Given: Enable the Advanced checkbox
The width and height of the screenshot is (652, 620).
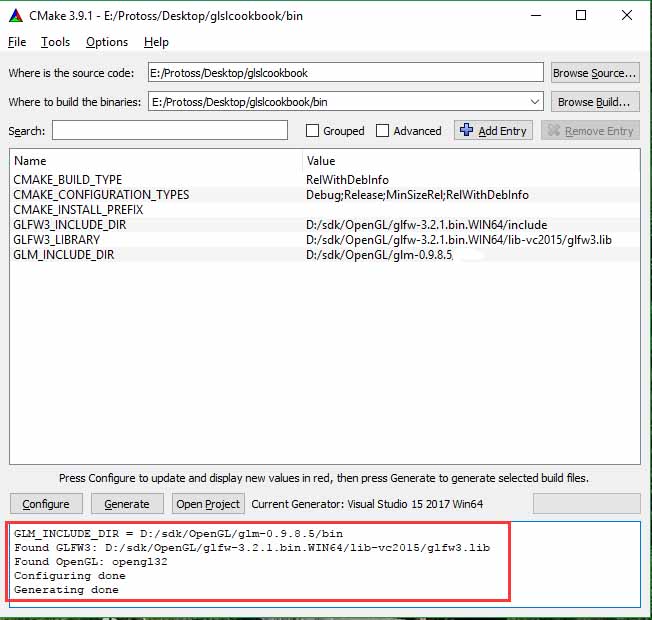Looking at the screenshot, I should pyautogui.click(x=382, y=131).
